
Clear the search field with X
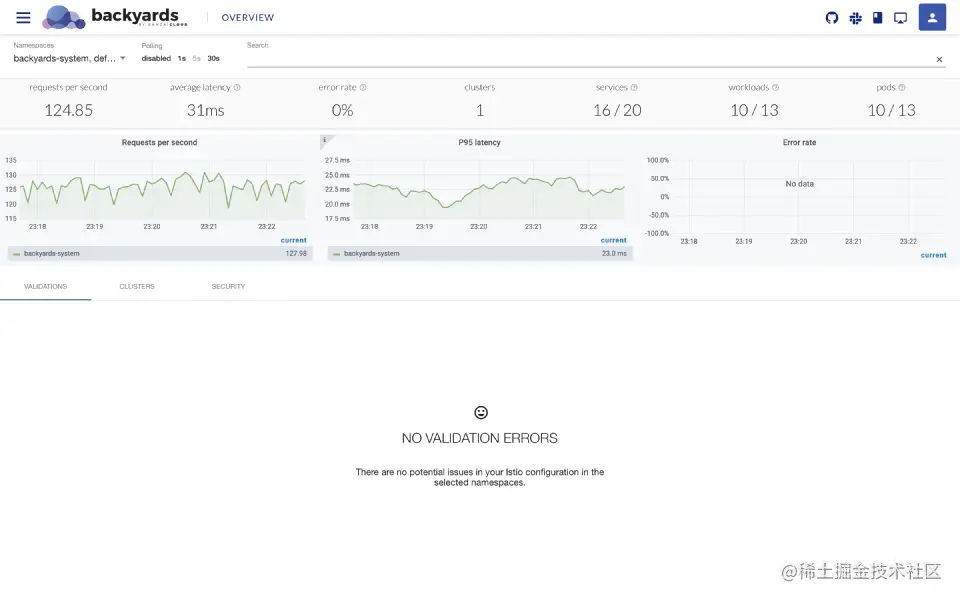(x=939, y=59)
